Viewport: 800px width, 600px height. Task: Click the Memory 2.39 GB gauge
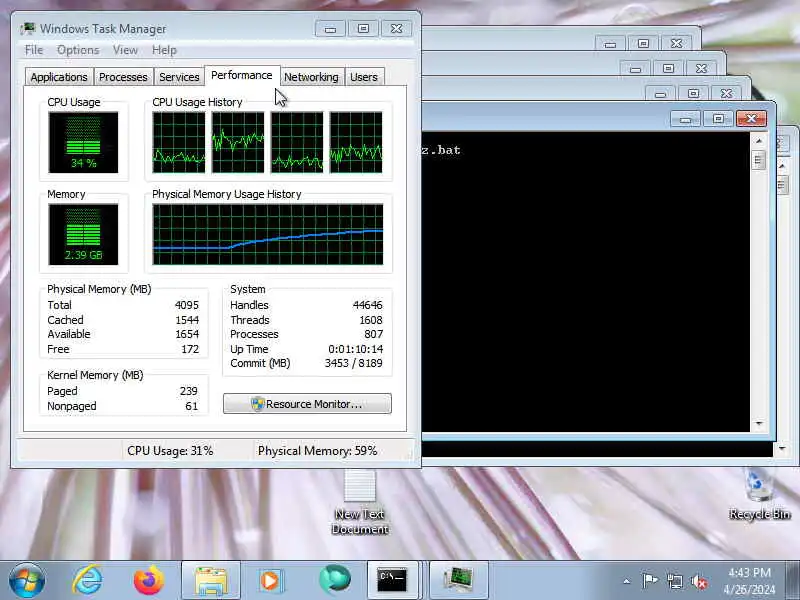coord(83,234)
